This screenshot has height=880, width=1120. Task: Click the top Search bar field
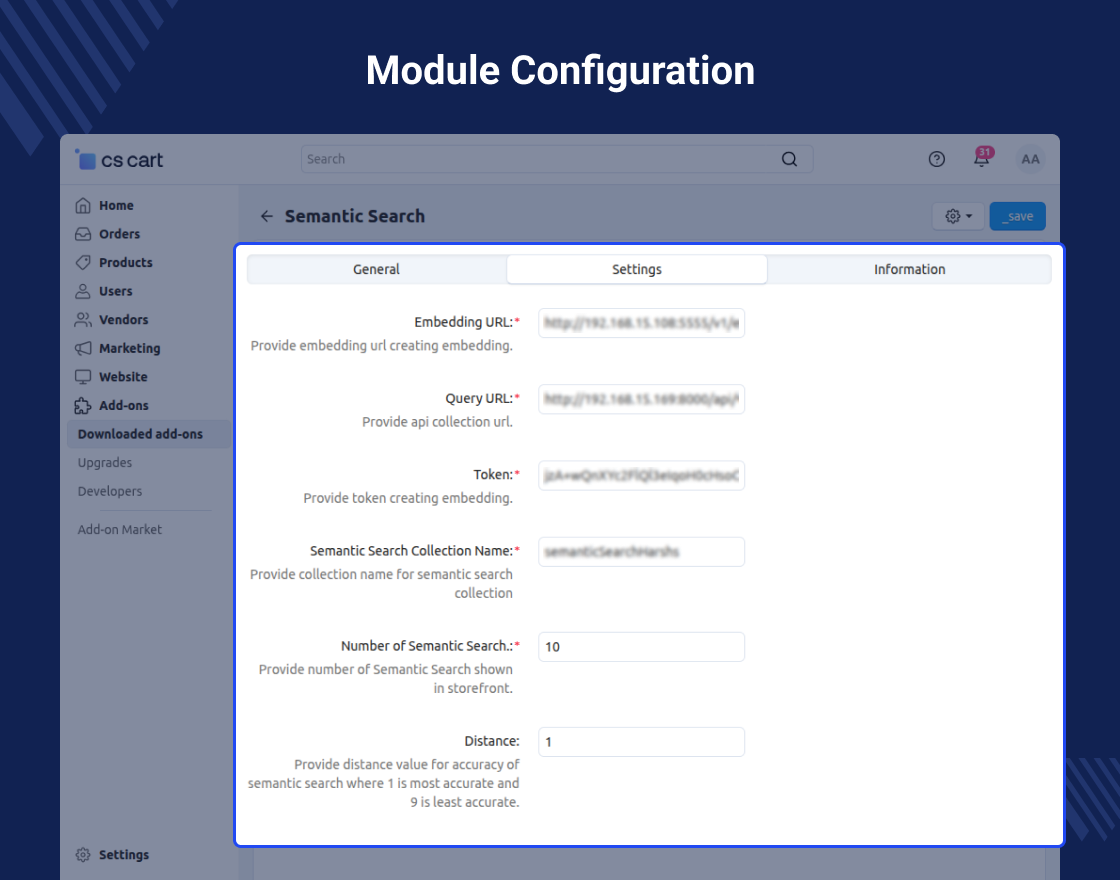(x=556, y=159)
